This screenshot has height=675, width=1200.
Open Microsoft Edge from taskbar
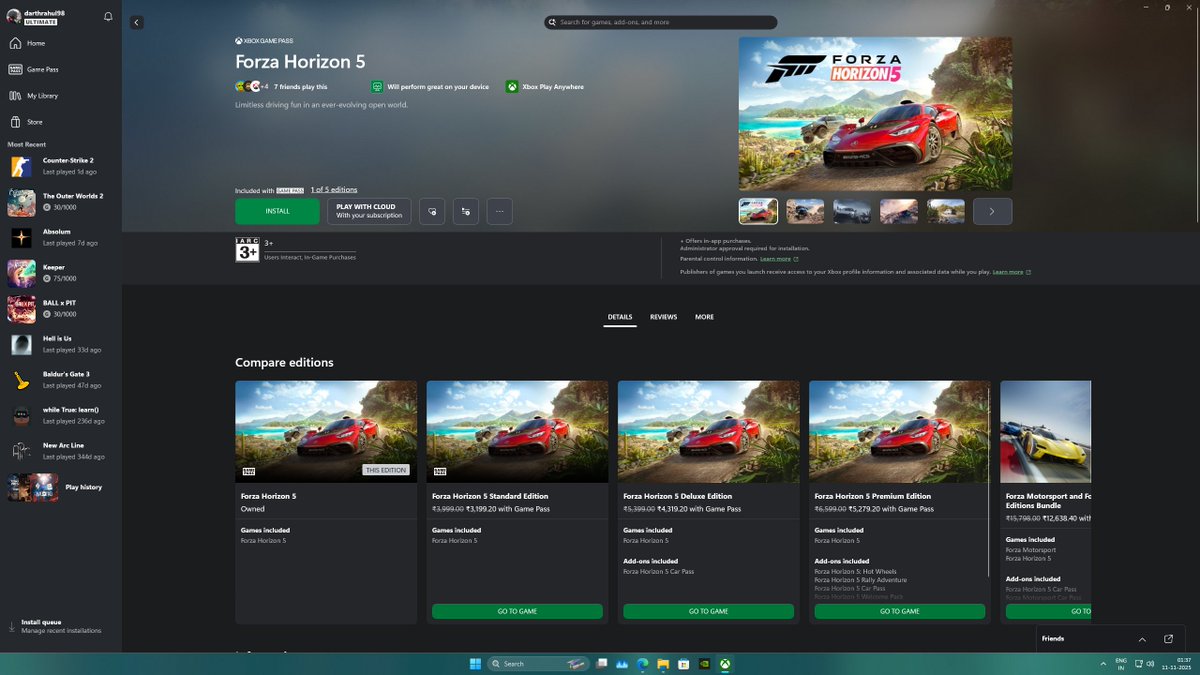click(x=643, y=663)
